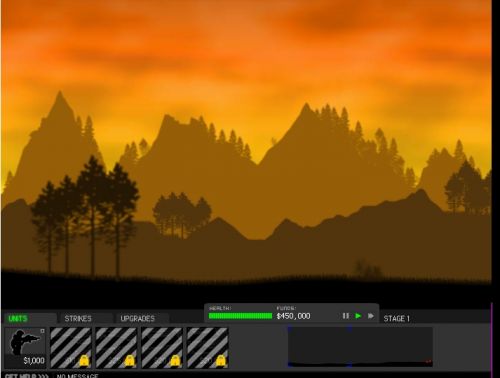Resume normal speed with green play icon
This screenshot has height=378, width=500.
pos(358,316)
